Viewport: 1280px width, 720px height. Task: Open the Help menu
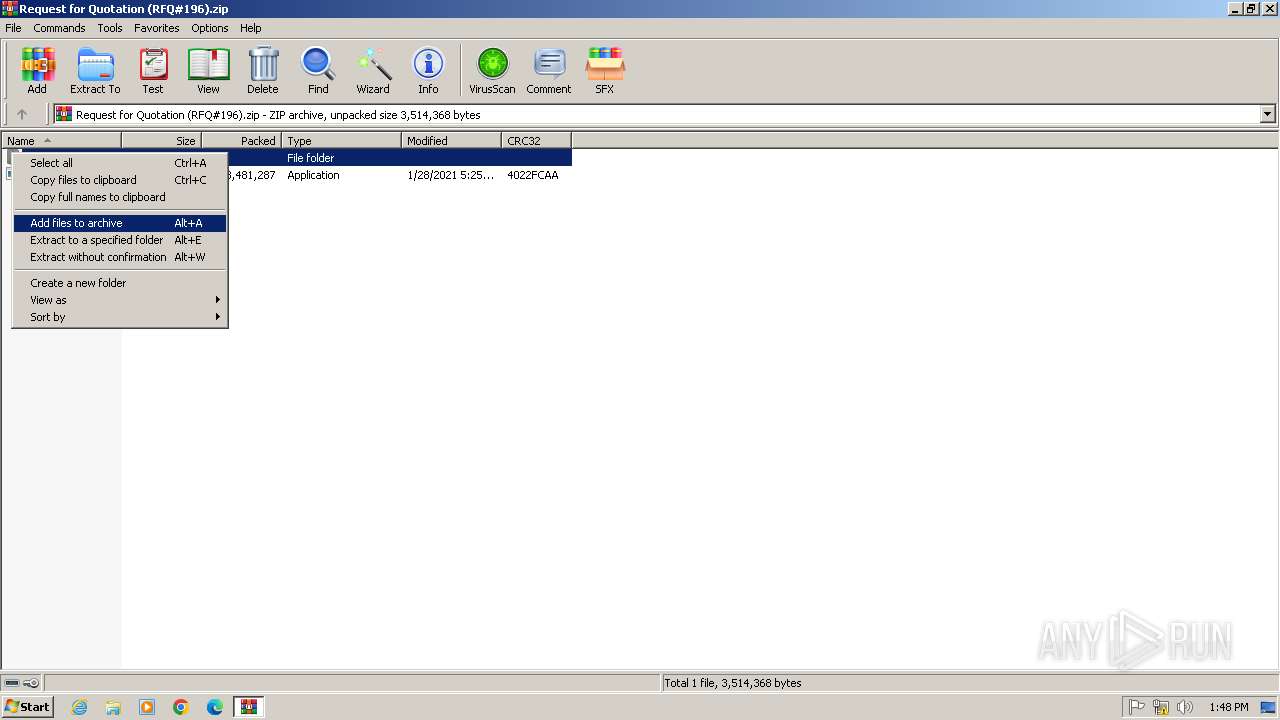tap(251, 28)
